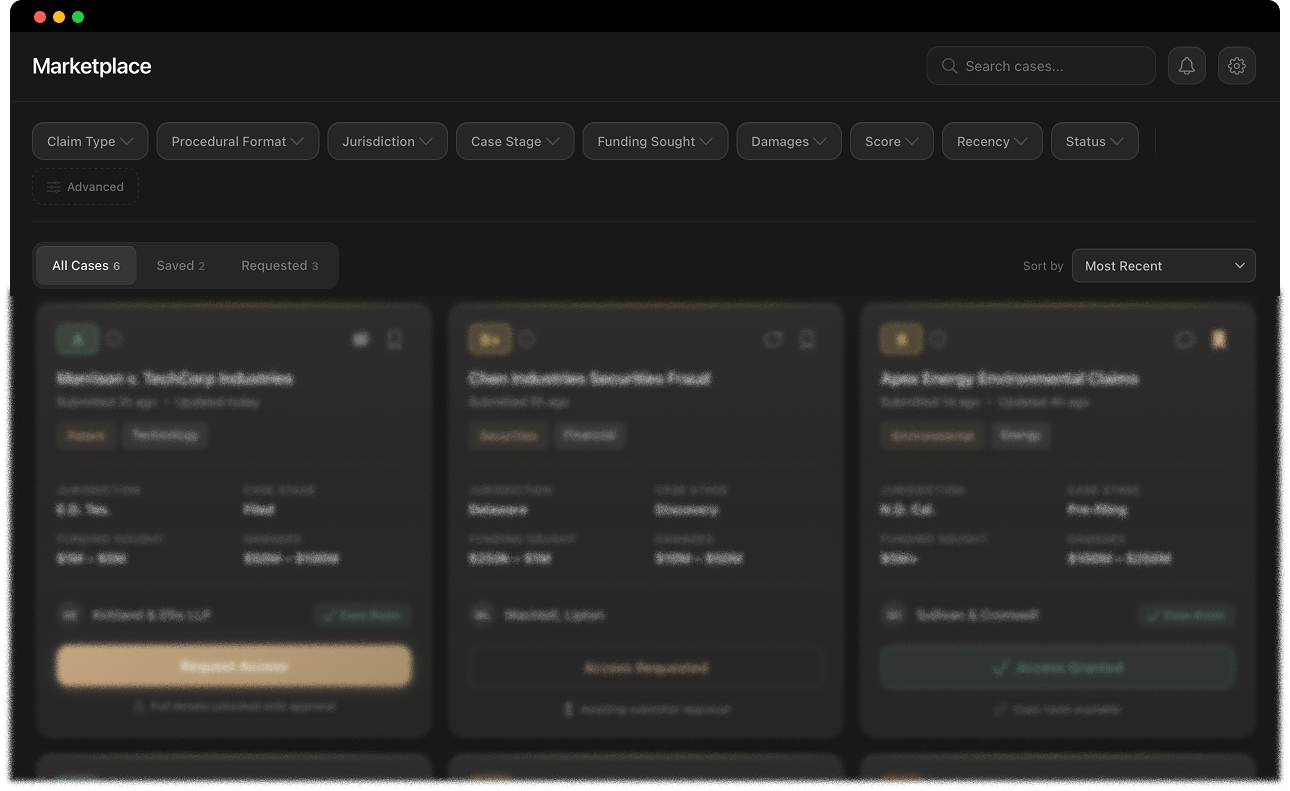
Task: Open the Procedural Format dropdown
Action: point(237,141)
